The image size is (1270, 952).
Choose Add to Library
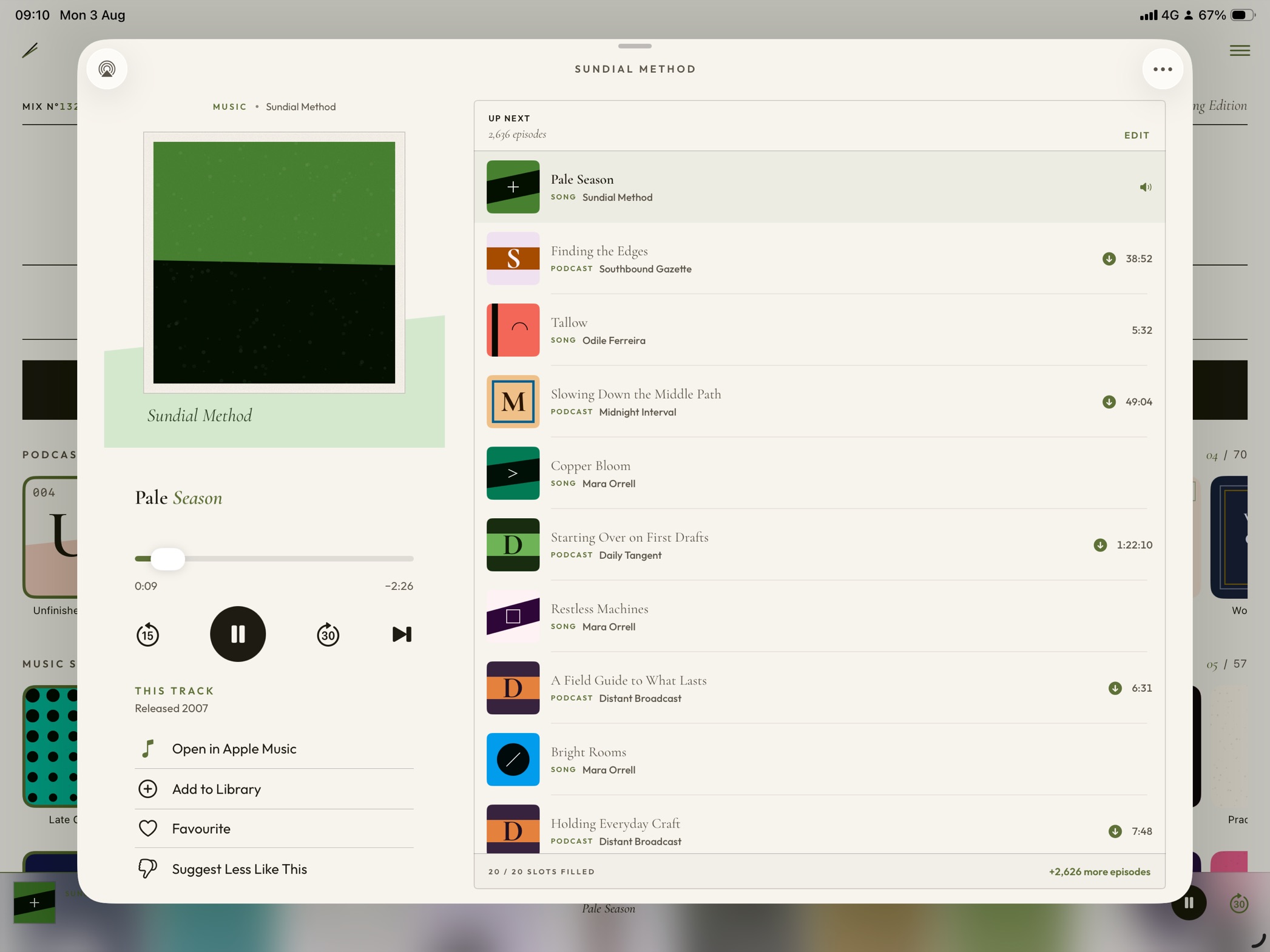(274, 789)
